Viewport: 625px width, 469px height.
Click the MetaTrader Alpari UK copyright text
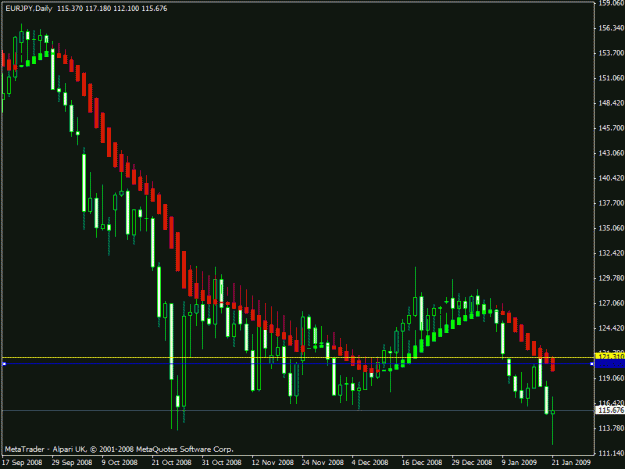[119, 449]
